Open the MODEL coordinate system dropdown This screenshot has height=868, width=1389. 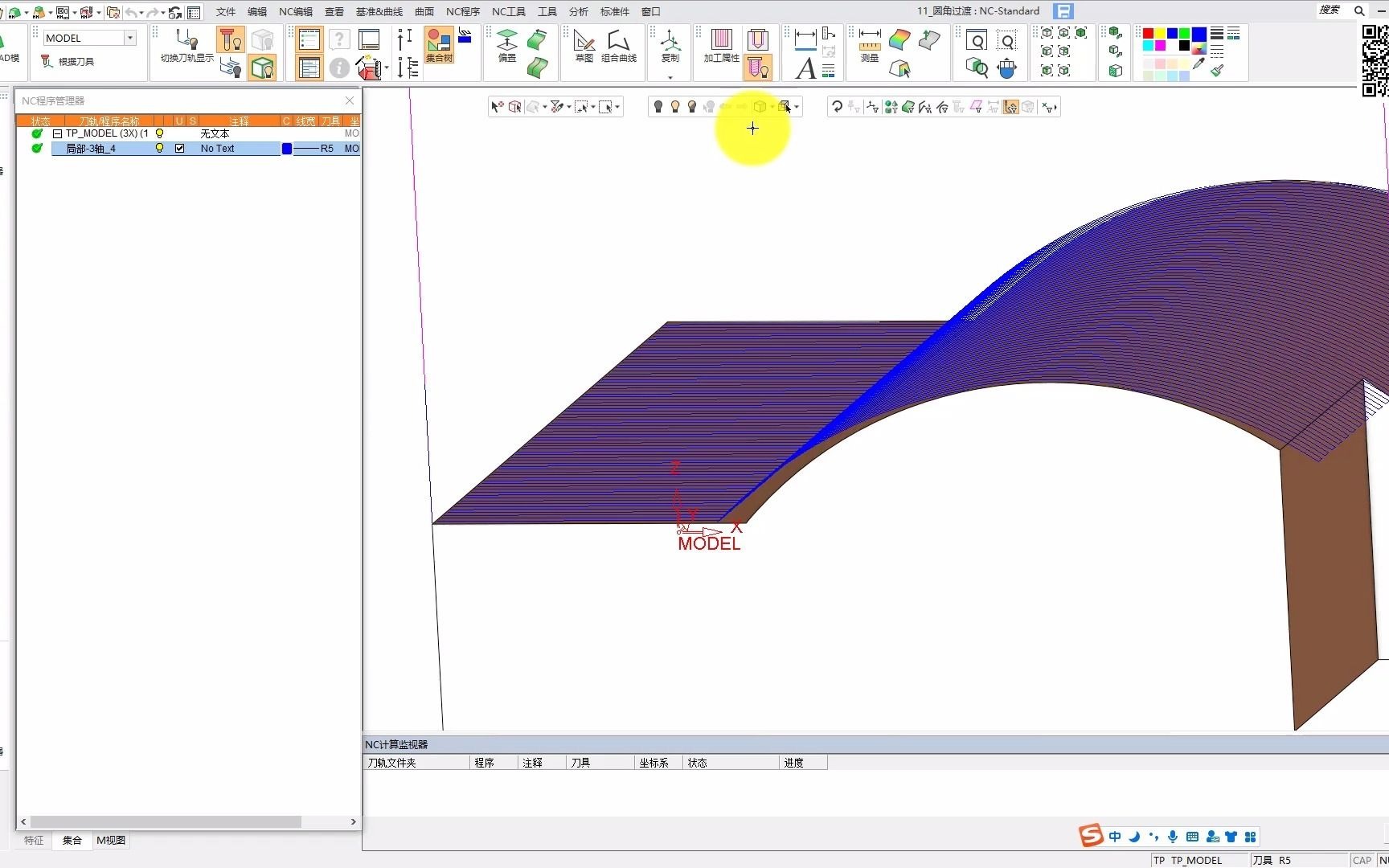129,38
